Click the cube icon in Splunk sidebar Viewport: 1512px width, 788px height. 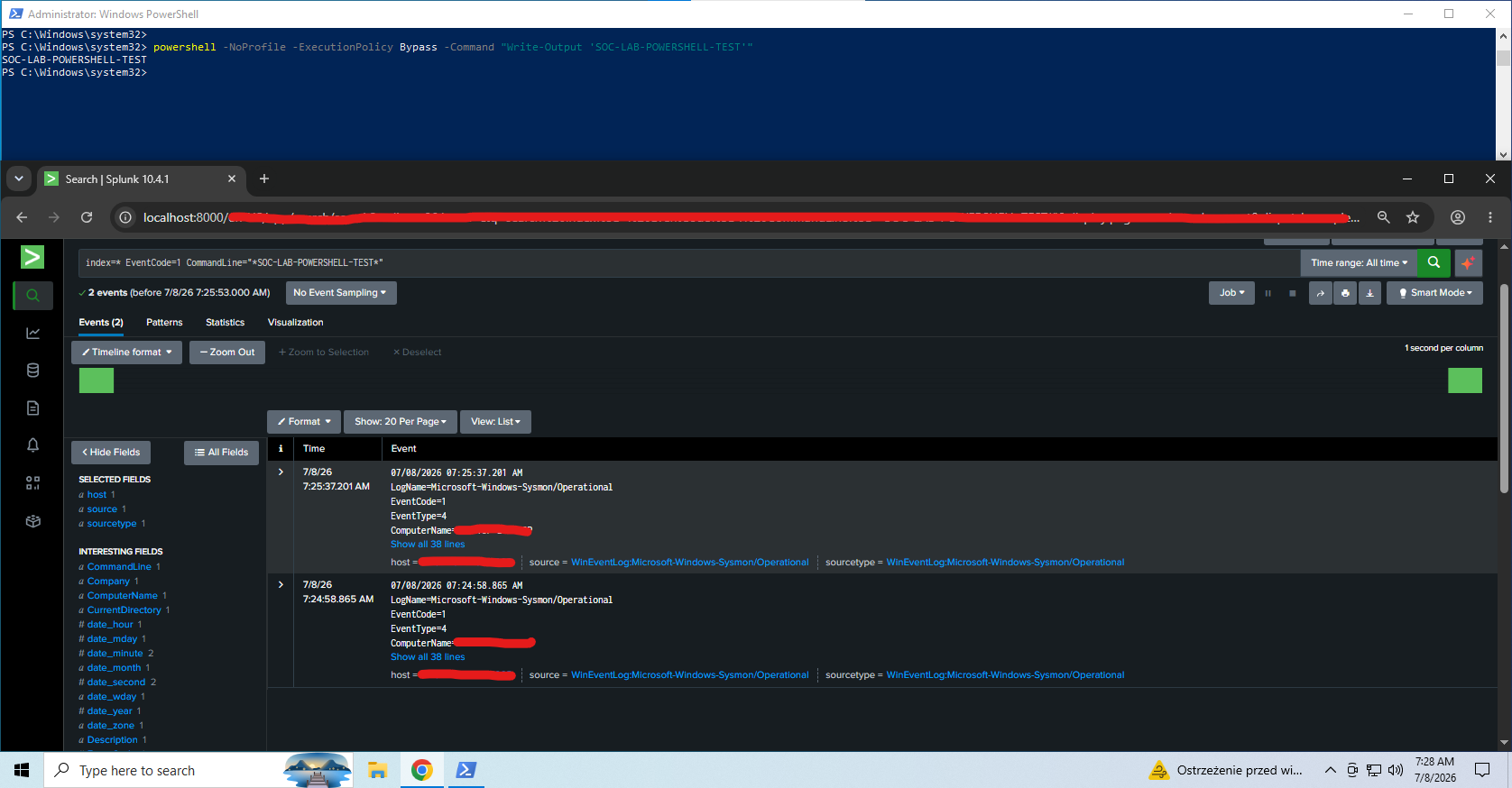pyautogui.click(x=32, y=521)
